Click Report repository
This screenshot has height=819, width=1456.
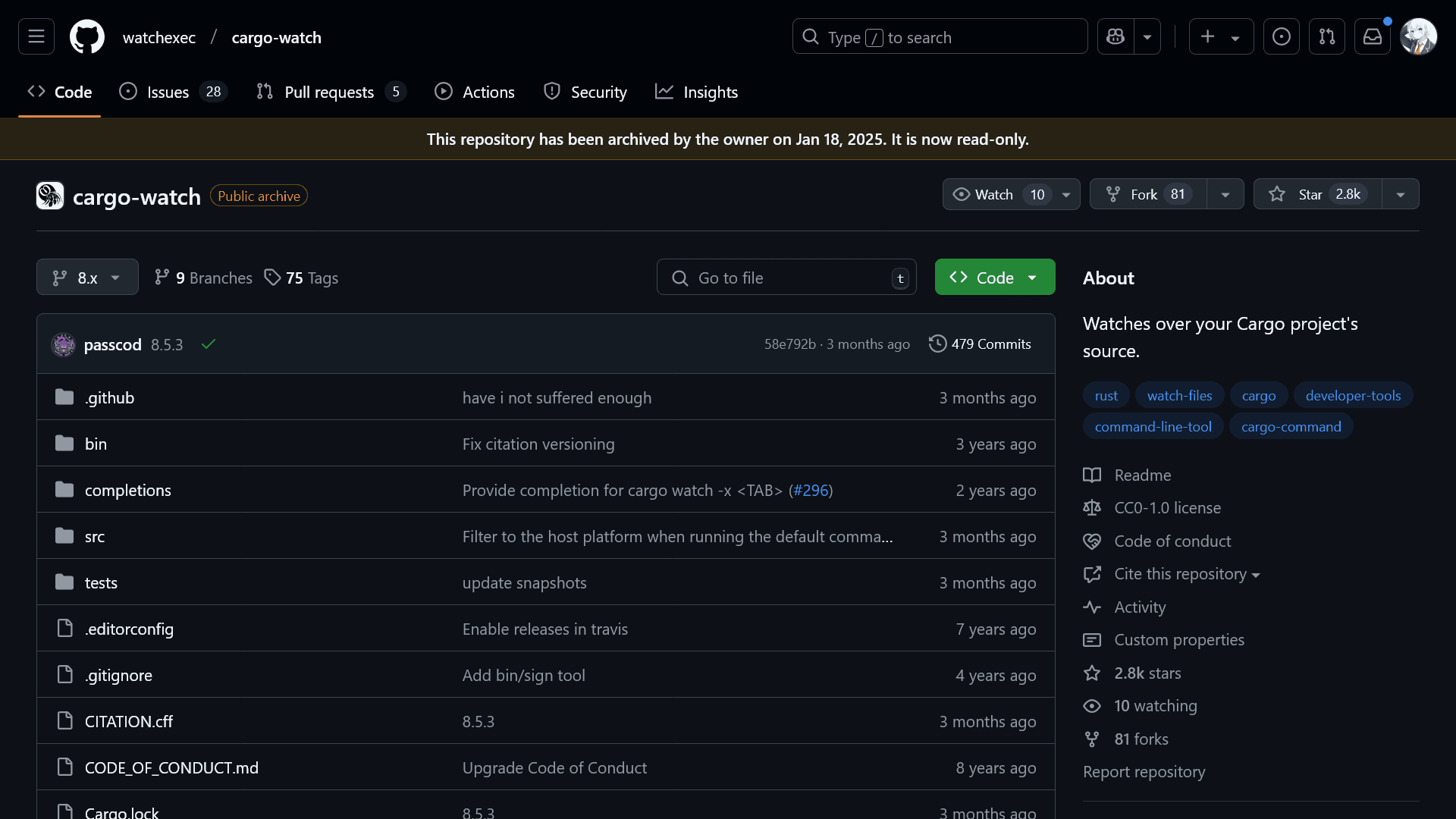(x=1144, y=771)
